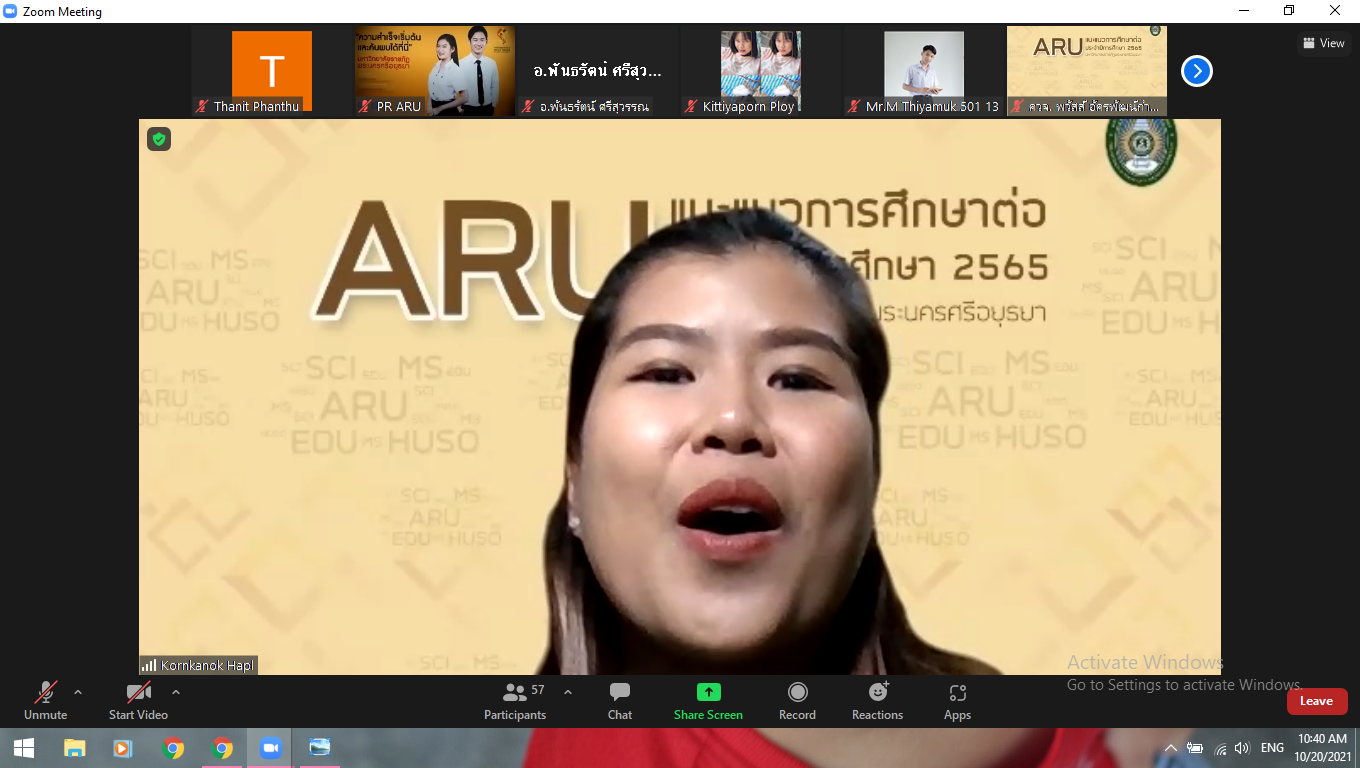Open network Wi-Fi tray icon
1360x768 pixels.
(1220, 748)
